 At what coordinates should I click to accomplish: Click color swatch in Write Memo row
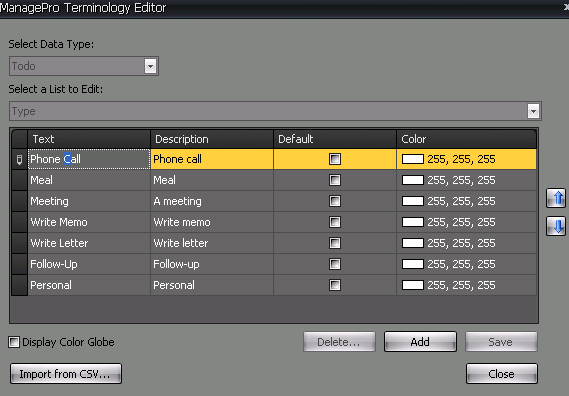click(413, 222)
